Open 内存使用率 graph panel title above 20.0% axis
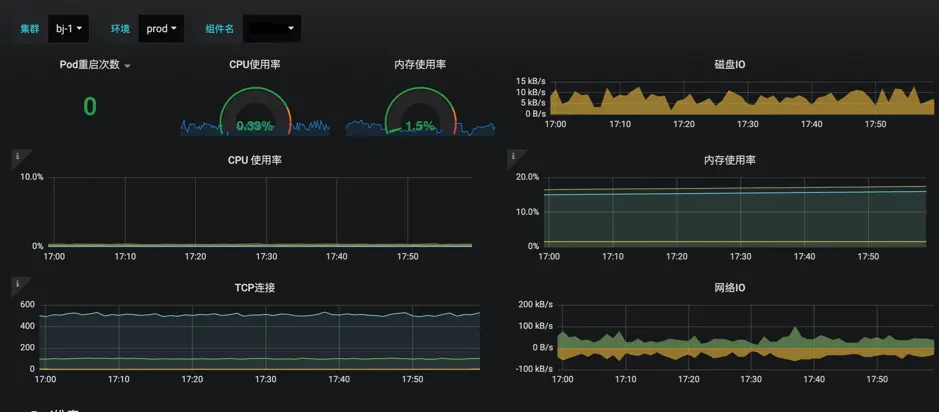This screenshot has height=412, width=939. [x=729, y=160]
